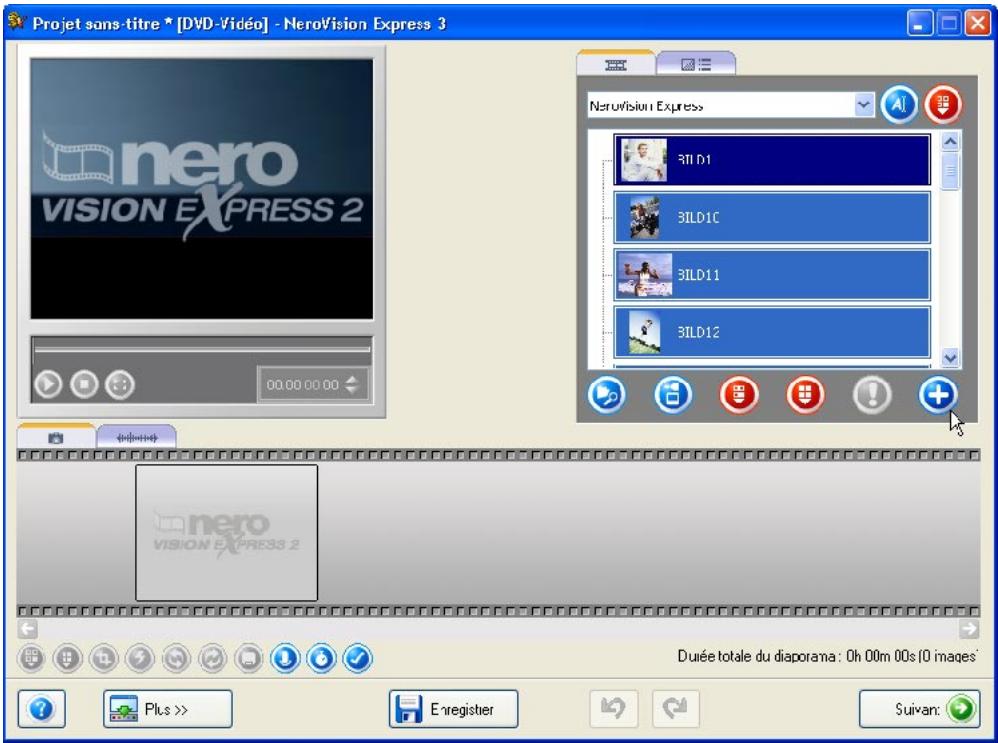Click the grey screen icon before the microphone

pos(249,658)
